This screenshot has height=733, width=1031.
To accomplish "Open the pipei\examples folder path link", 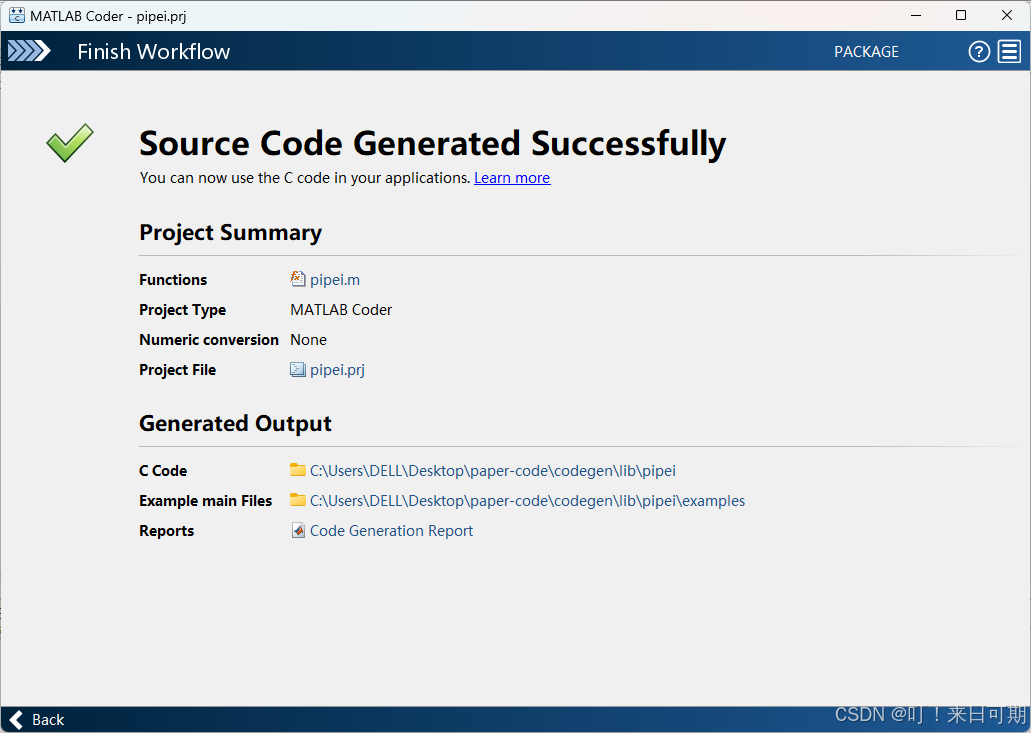I will [527, 501].
